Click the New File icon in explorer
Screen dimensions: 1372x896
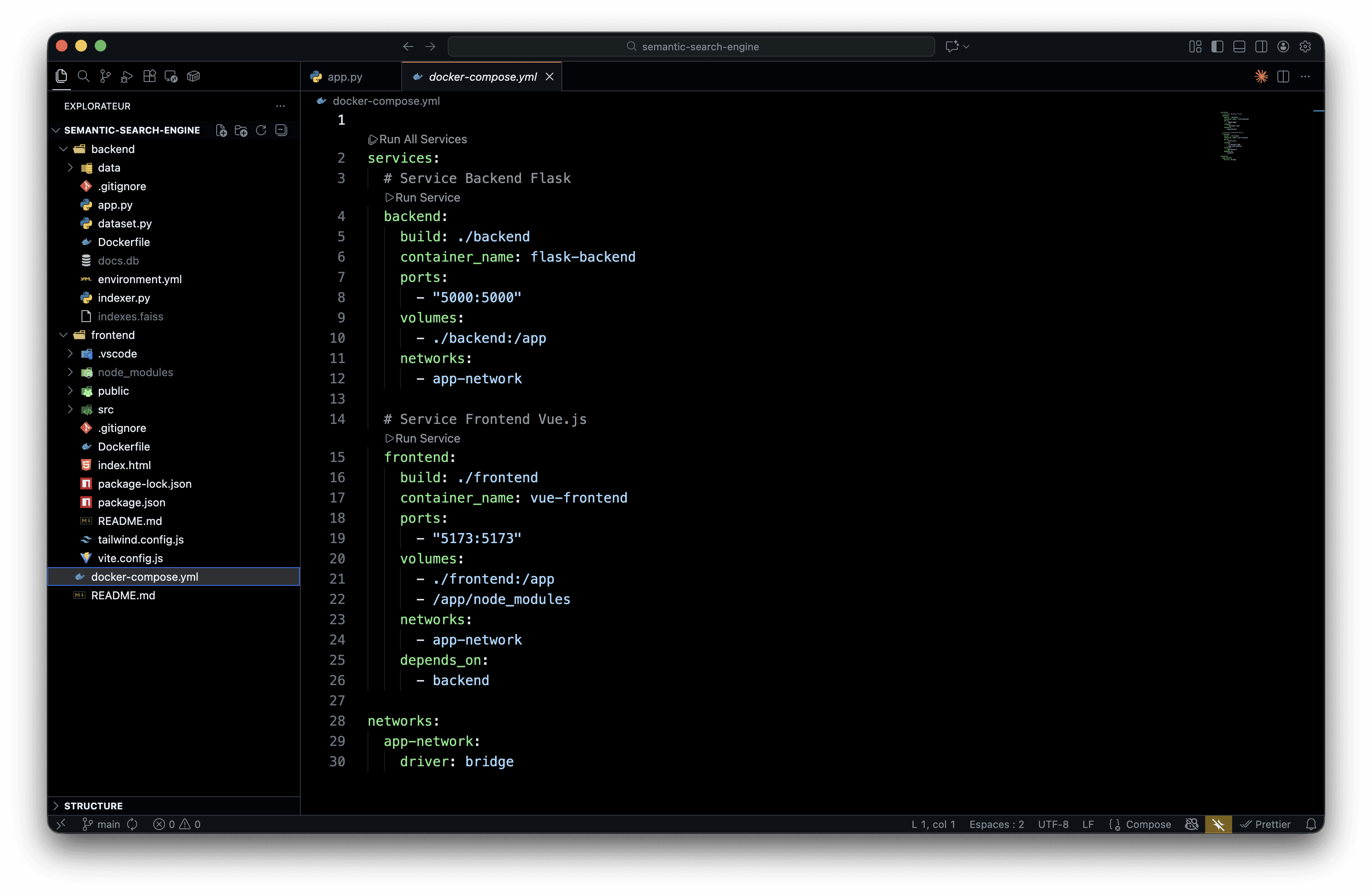point(221,131)
